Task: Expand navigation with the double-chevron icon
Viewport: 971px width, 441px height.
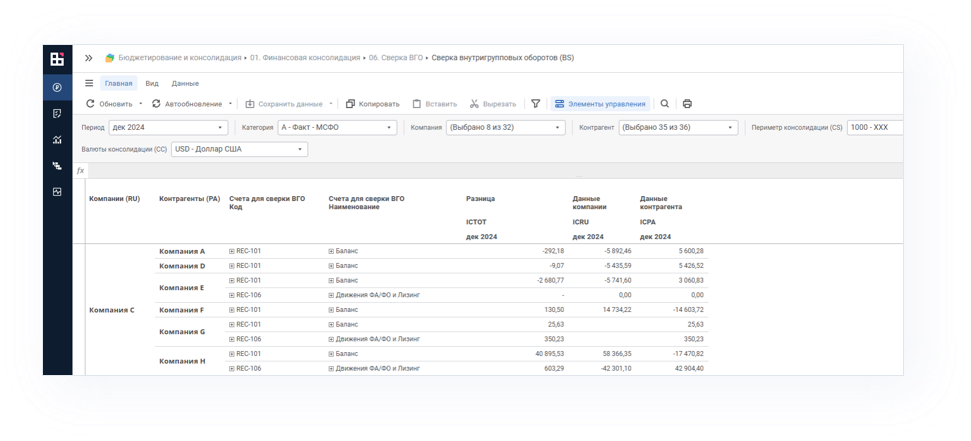Action: [x=89, y=58]
